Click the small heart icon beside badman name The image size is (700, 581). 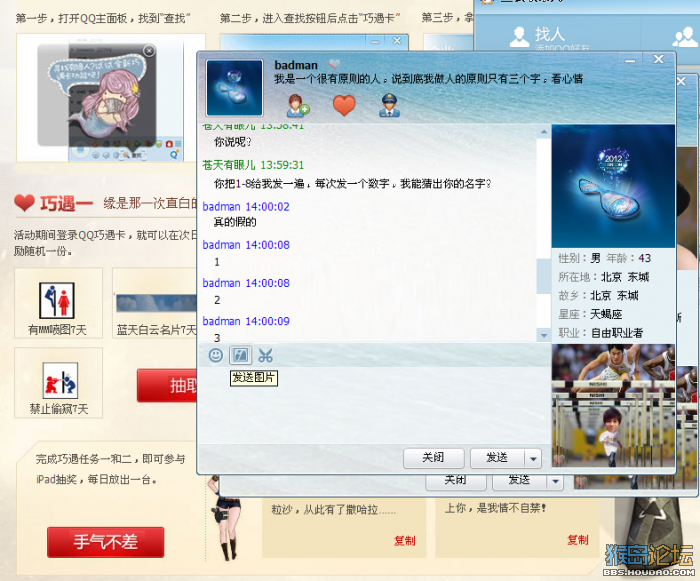334,64
